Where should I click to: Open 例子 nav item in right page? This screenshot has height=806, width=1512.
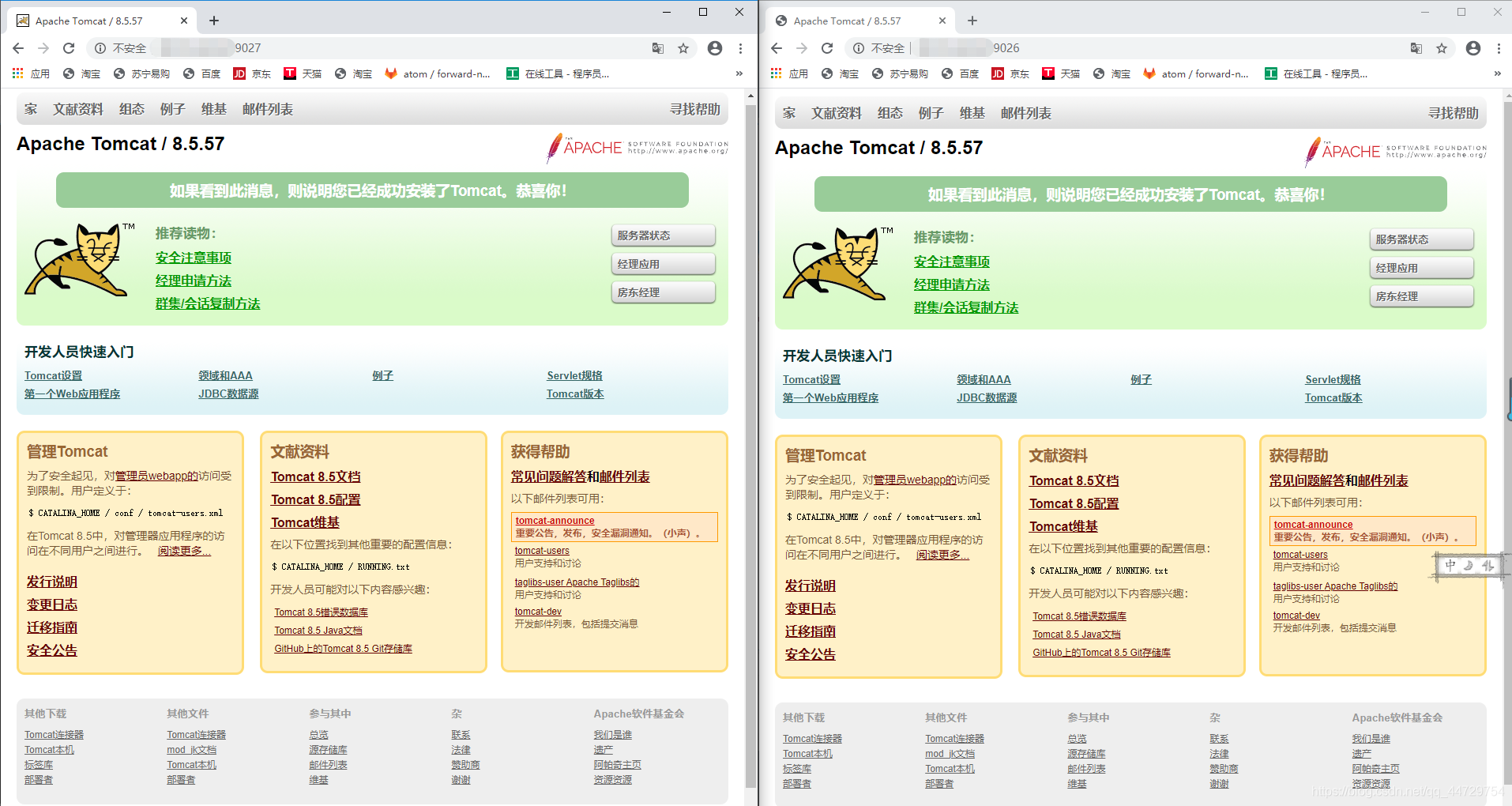(x=931, y=113)
